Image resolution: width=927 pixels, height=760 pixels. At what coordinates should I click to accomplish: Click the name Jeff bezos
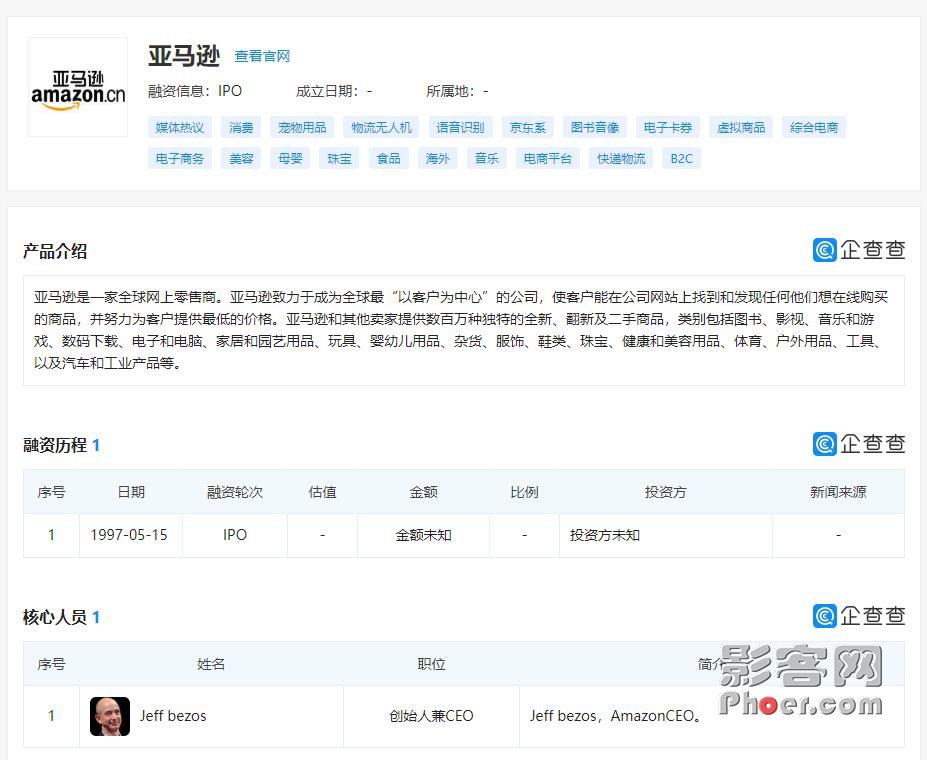(173, 716)
